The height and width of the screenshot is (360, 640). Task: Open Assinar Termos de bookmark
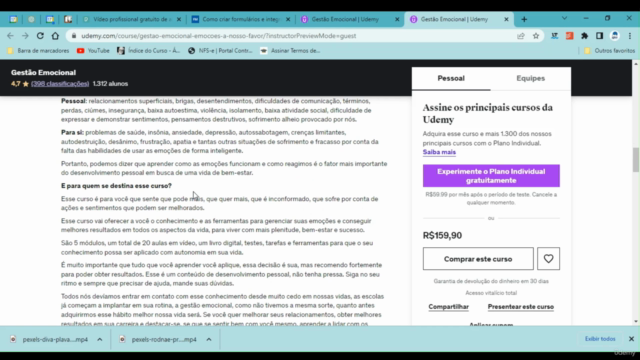290,51
